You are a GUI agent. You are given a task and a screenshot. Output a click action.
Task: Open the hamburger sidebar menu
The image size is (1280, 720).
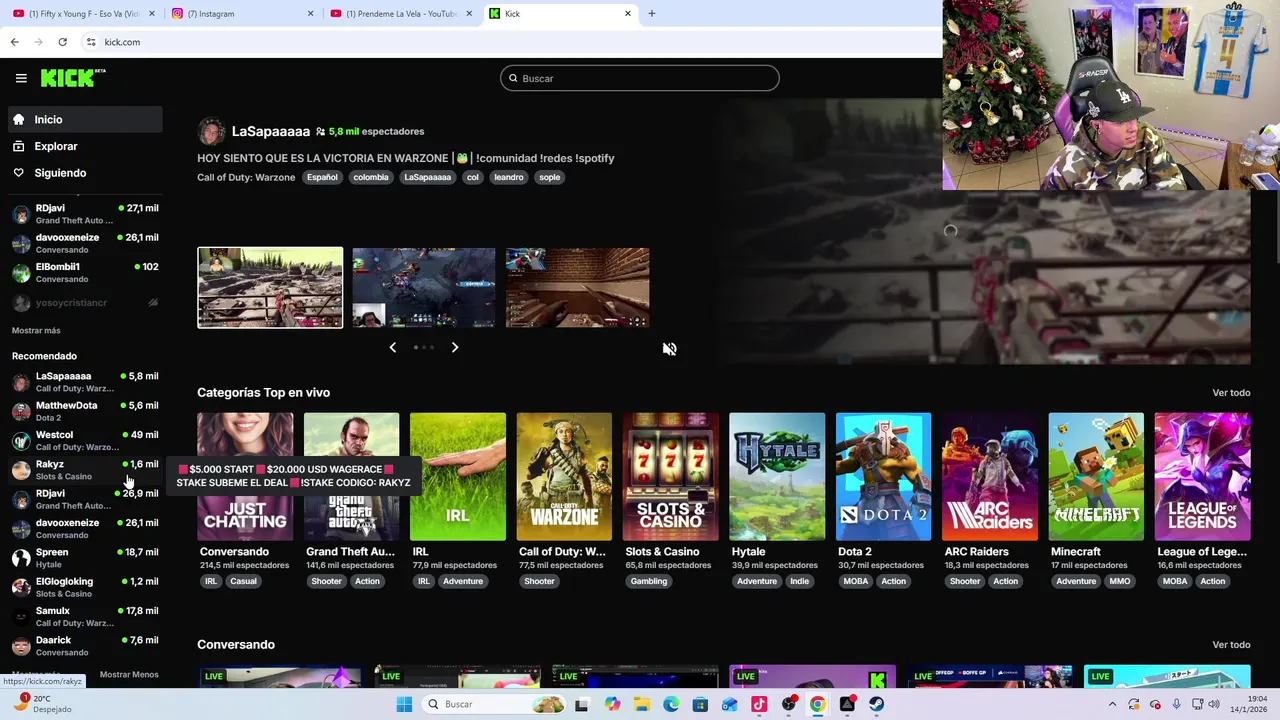tap(21, 78)
